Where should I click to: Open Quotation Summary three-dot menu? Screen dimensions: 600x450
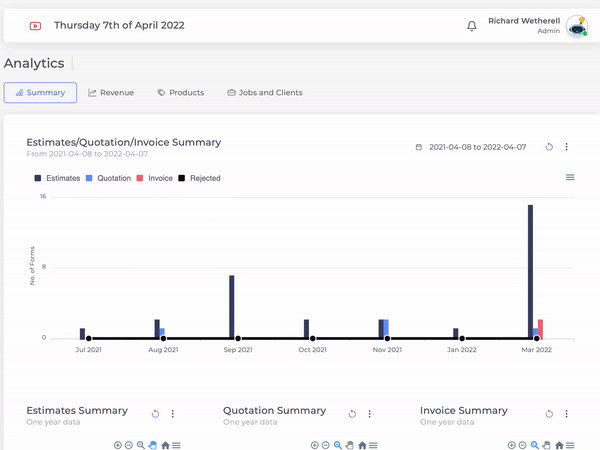369,414
